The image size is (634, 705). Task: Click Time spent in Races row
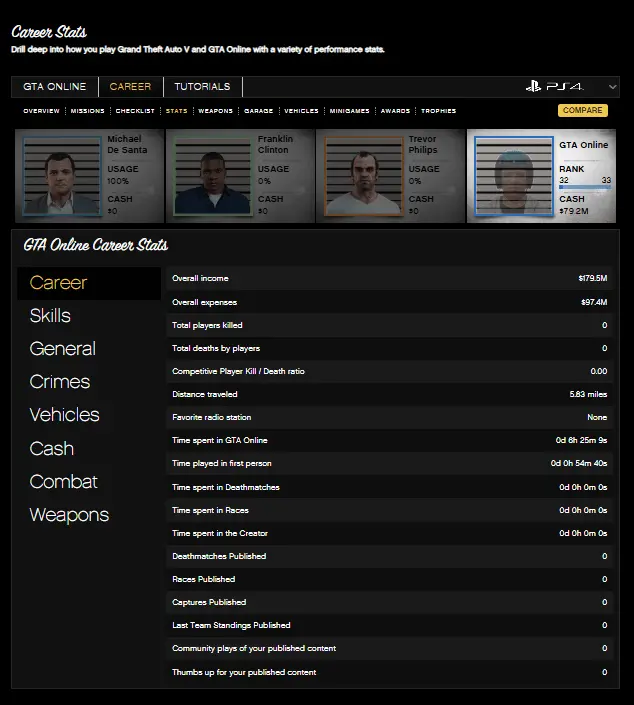point(390,510)
